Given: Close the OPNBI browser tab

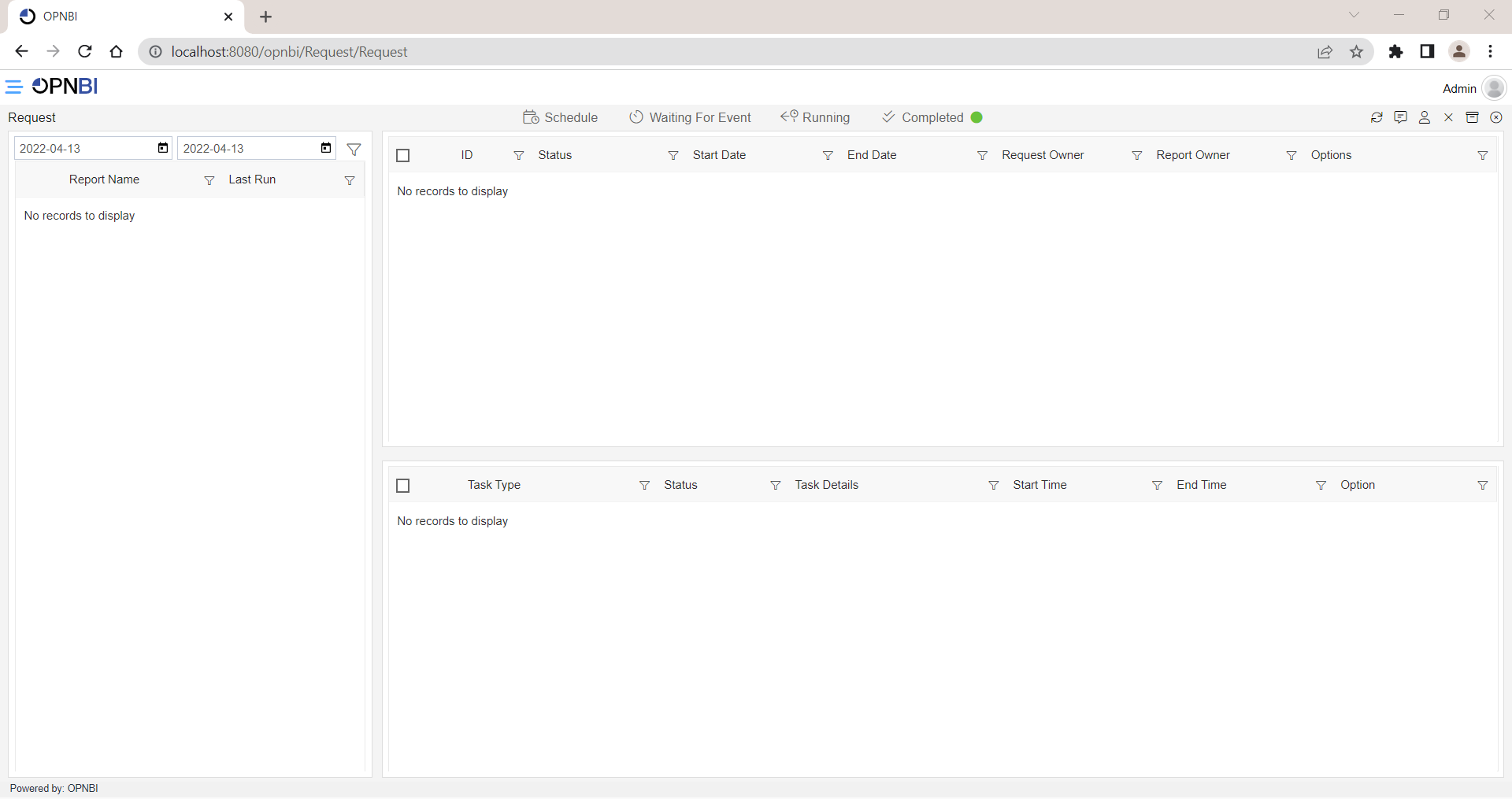Looking at the screenshot, I should pos(228,17).
